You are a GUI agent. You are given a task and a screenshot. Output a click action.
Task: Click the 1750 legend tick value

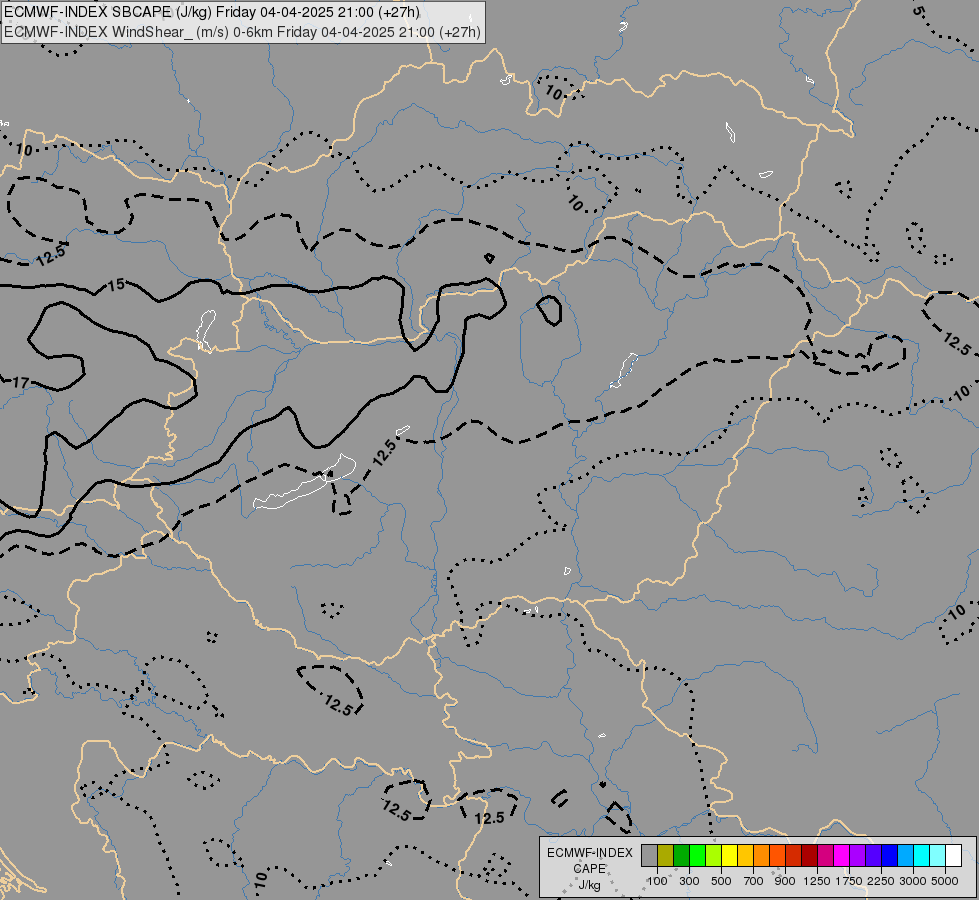pos(849,881)
